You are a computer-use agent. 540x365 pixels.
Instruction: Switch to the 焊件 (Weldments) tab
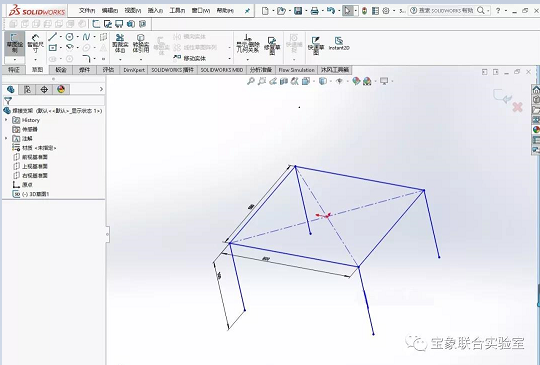coord(84,70)
